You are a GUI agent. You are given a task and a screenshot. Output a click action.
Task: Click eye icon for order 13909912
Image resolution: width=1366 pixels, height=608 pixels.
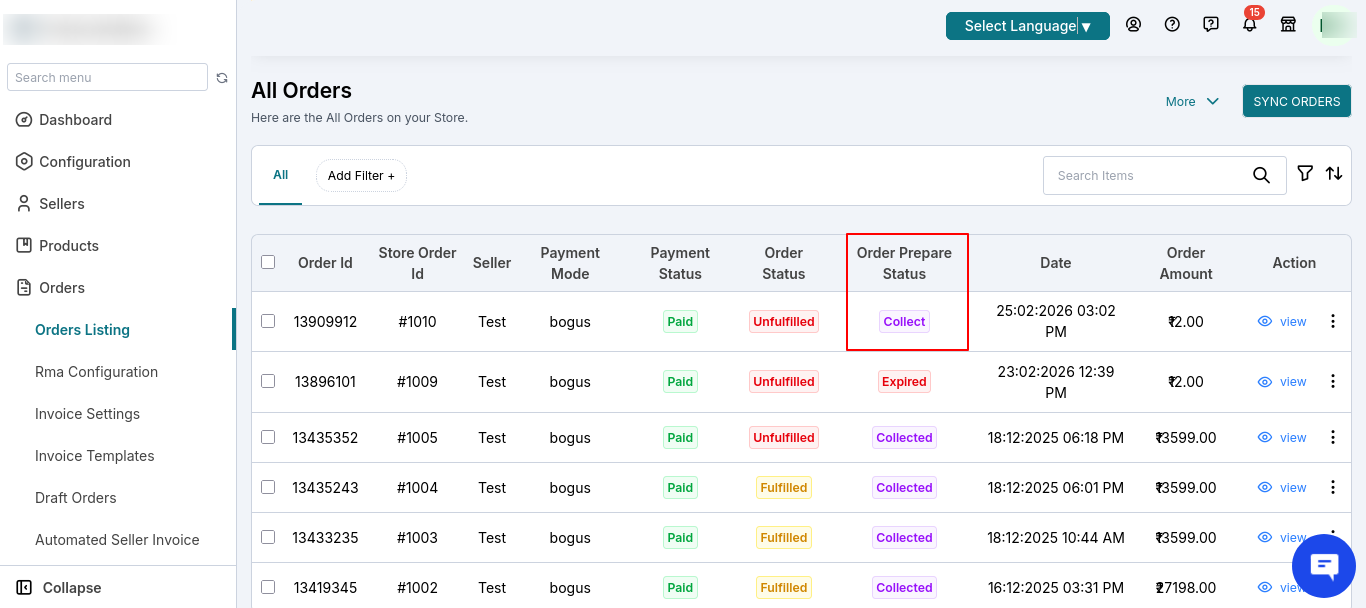[1265, 322]
